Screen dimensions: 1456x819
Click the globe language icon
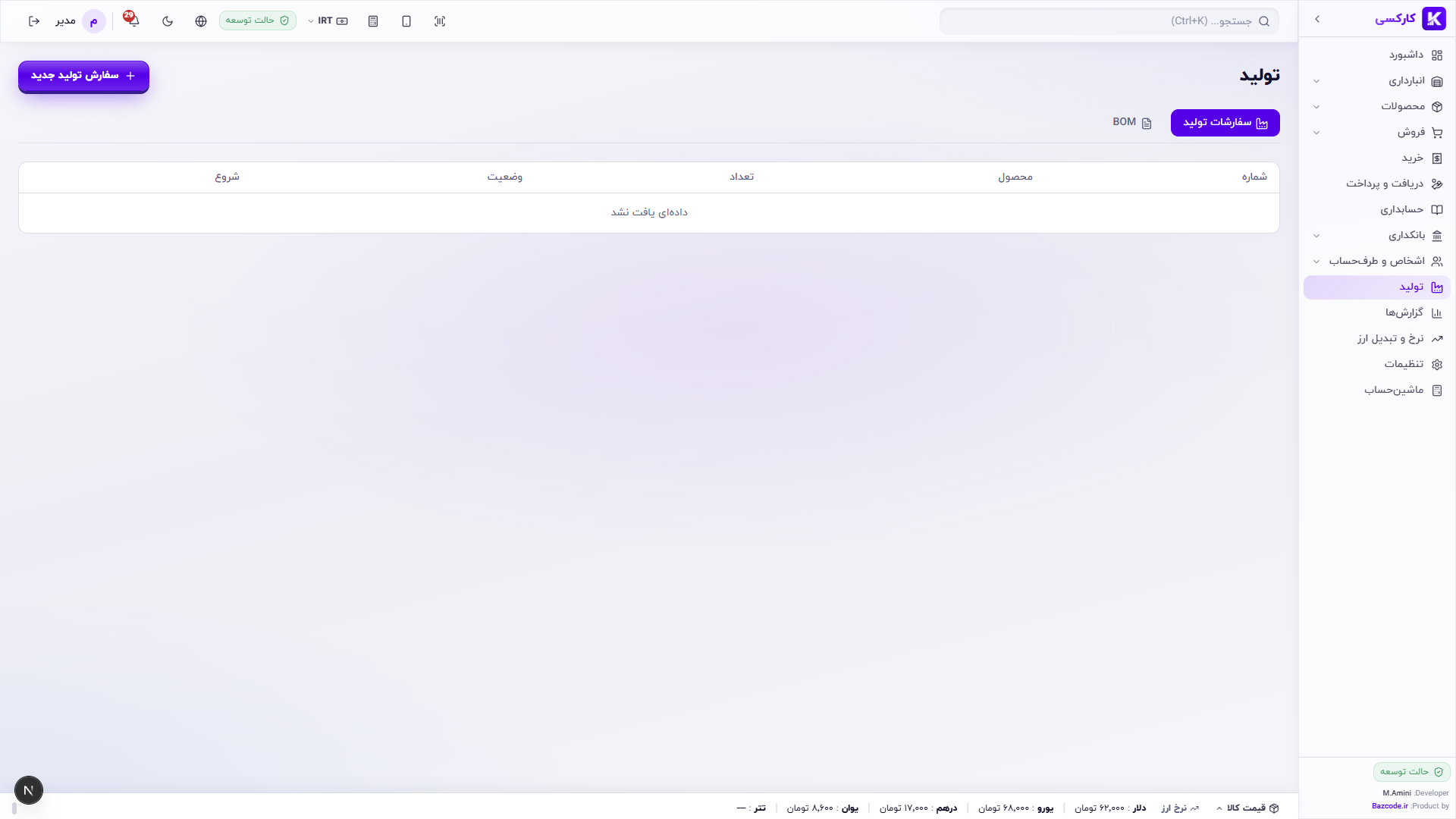coord(201,21)
